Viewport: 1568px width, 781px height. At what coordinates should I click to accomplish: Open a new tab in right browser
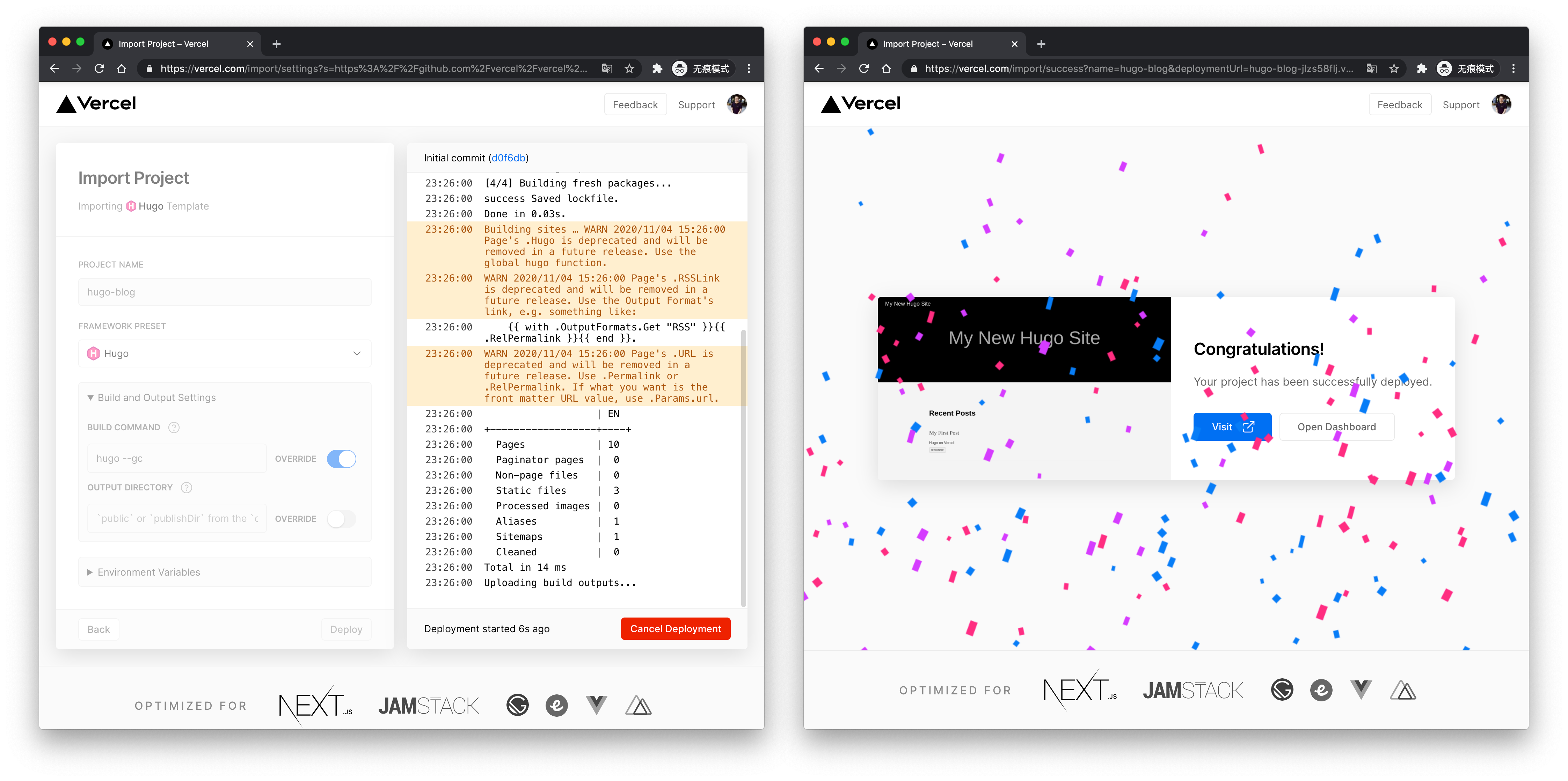click(1041, 44)
